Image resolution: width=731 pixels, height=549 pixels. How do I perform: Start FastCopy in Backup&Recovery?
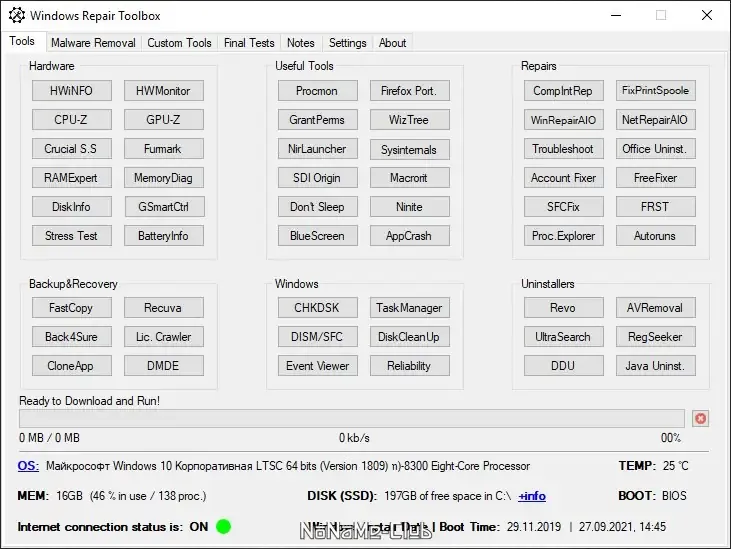tap(72, 308)
